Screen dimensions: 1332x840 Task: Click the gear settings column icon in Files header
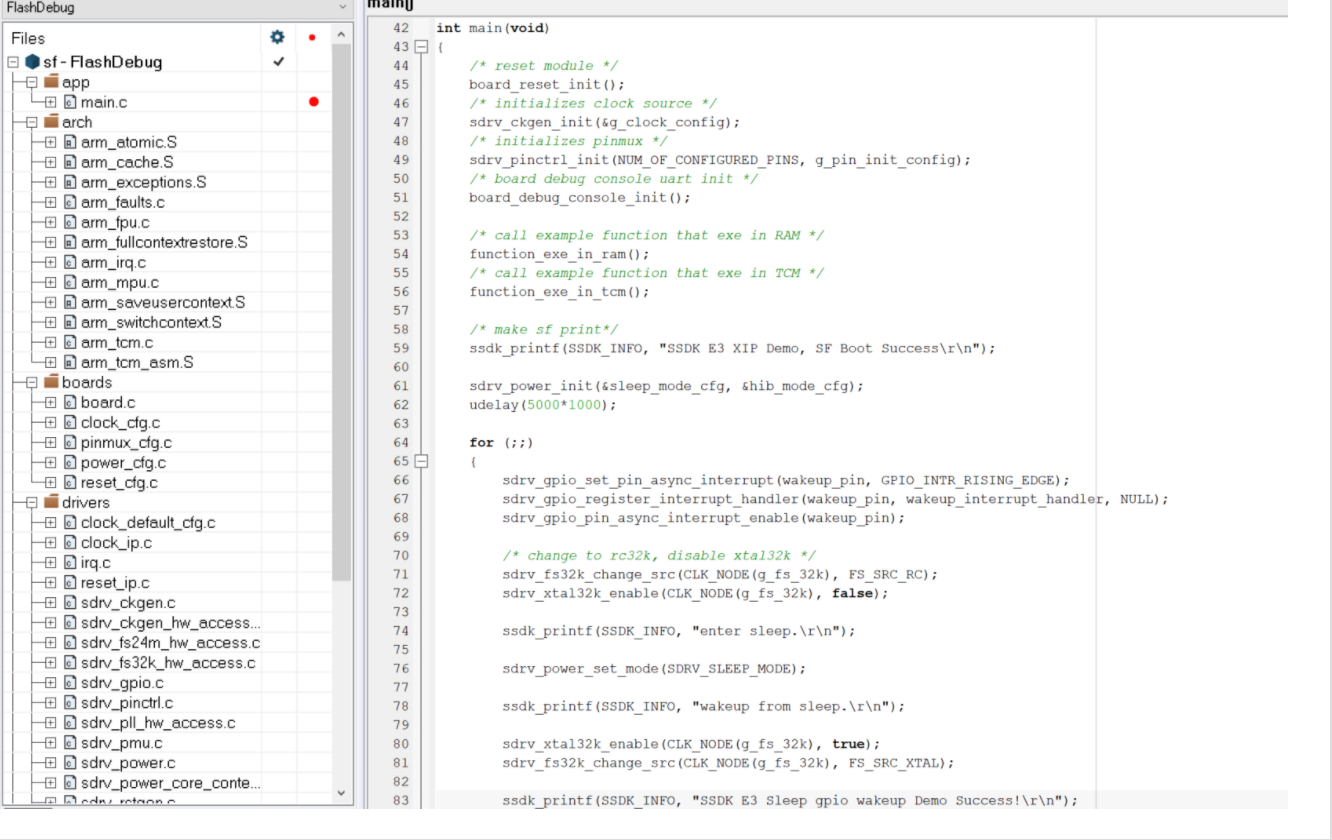(x=277, y=38)
